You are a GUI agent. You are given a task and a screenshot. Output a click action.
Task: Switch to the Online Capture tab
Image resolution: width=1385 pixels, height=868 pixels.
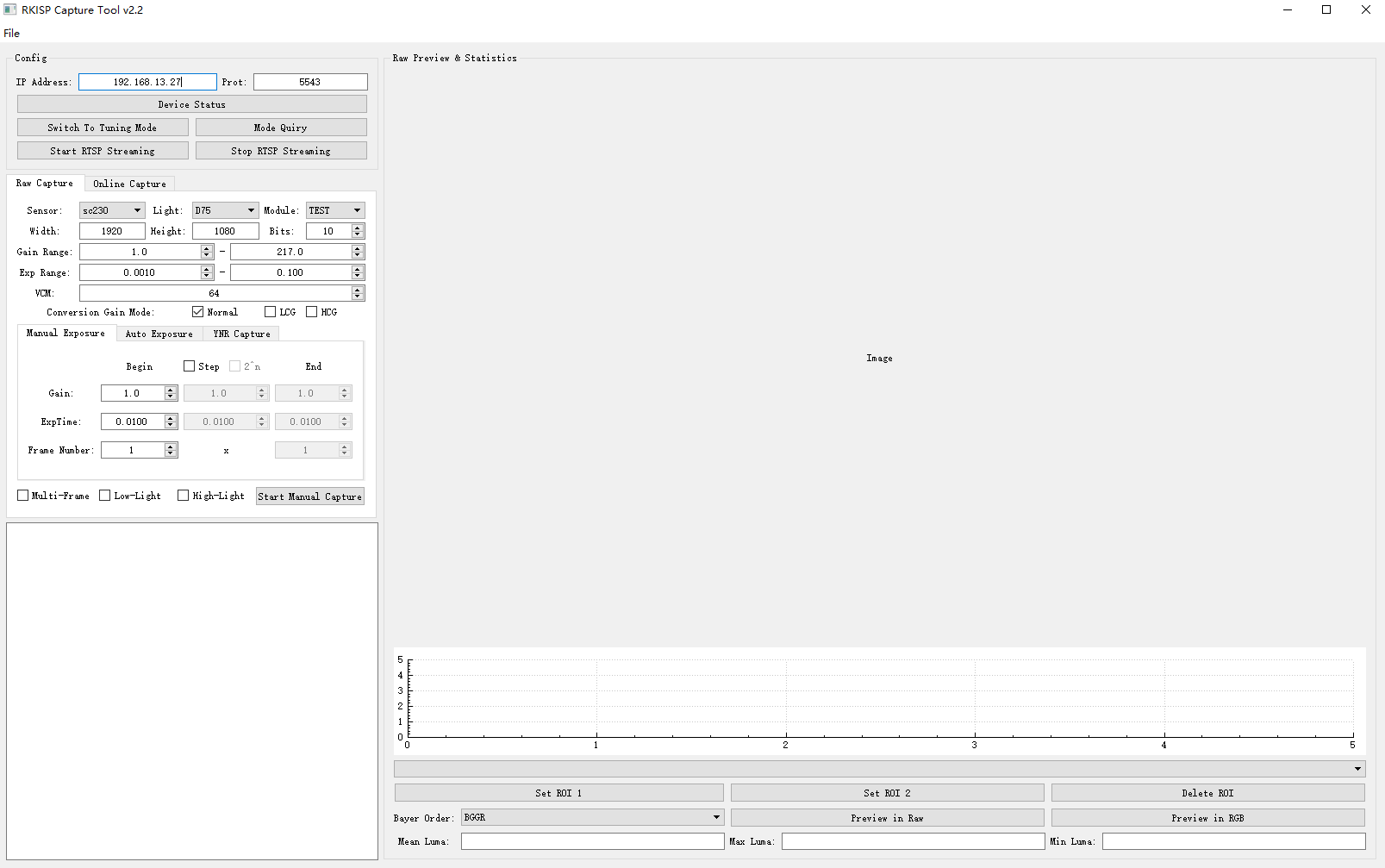point(130,184)
